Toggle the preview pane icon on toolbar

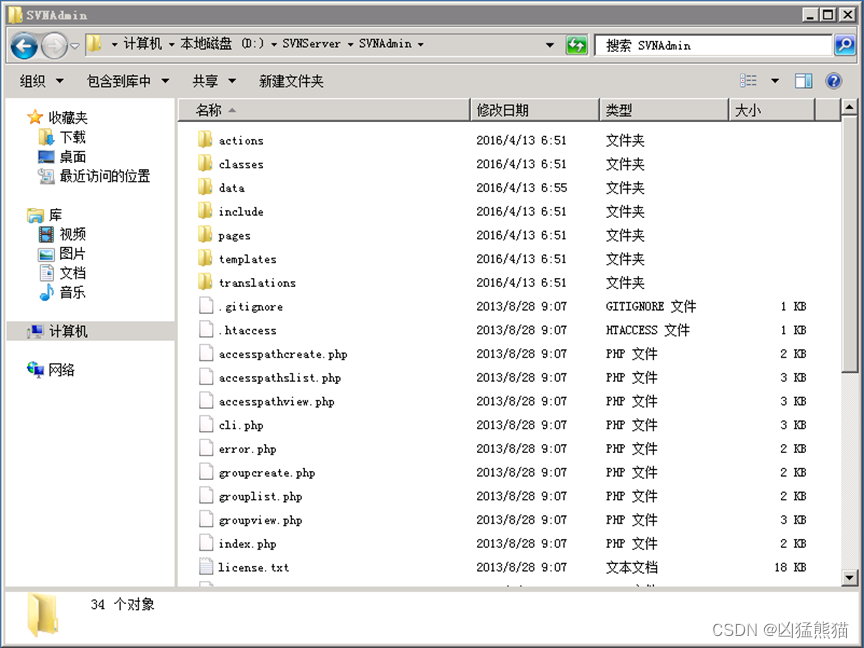(x=803, y=80)
